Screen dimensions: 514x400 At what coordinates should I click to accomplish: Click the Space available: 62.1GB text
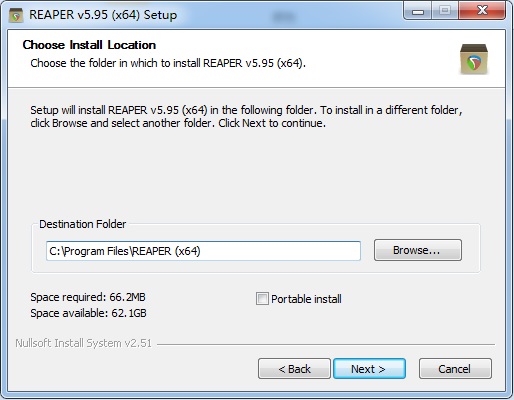click(x=88, y=313)
